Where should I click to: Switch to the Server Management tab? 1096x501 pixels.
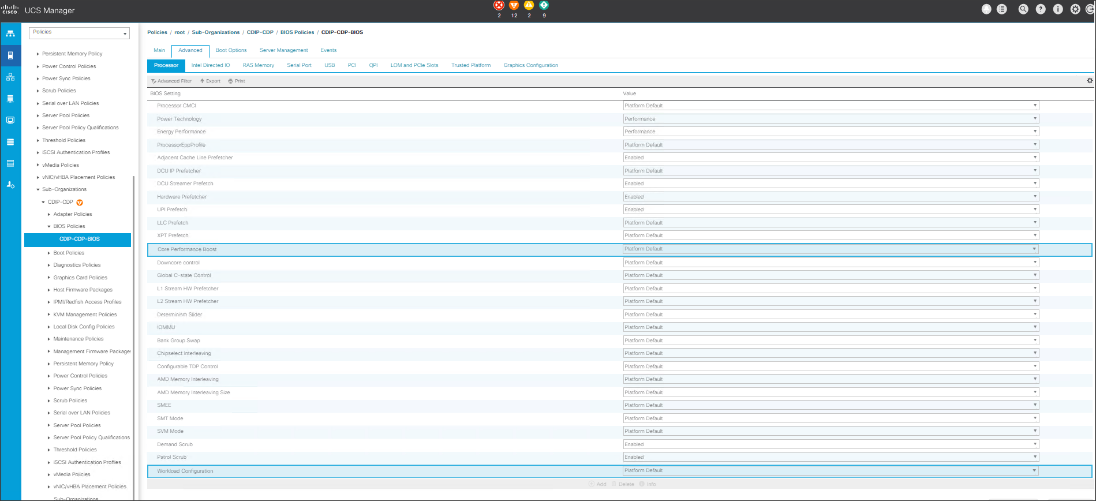(283, 50)
